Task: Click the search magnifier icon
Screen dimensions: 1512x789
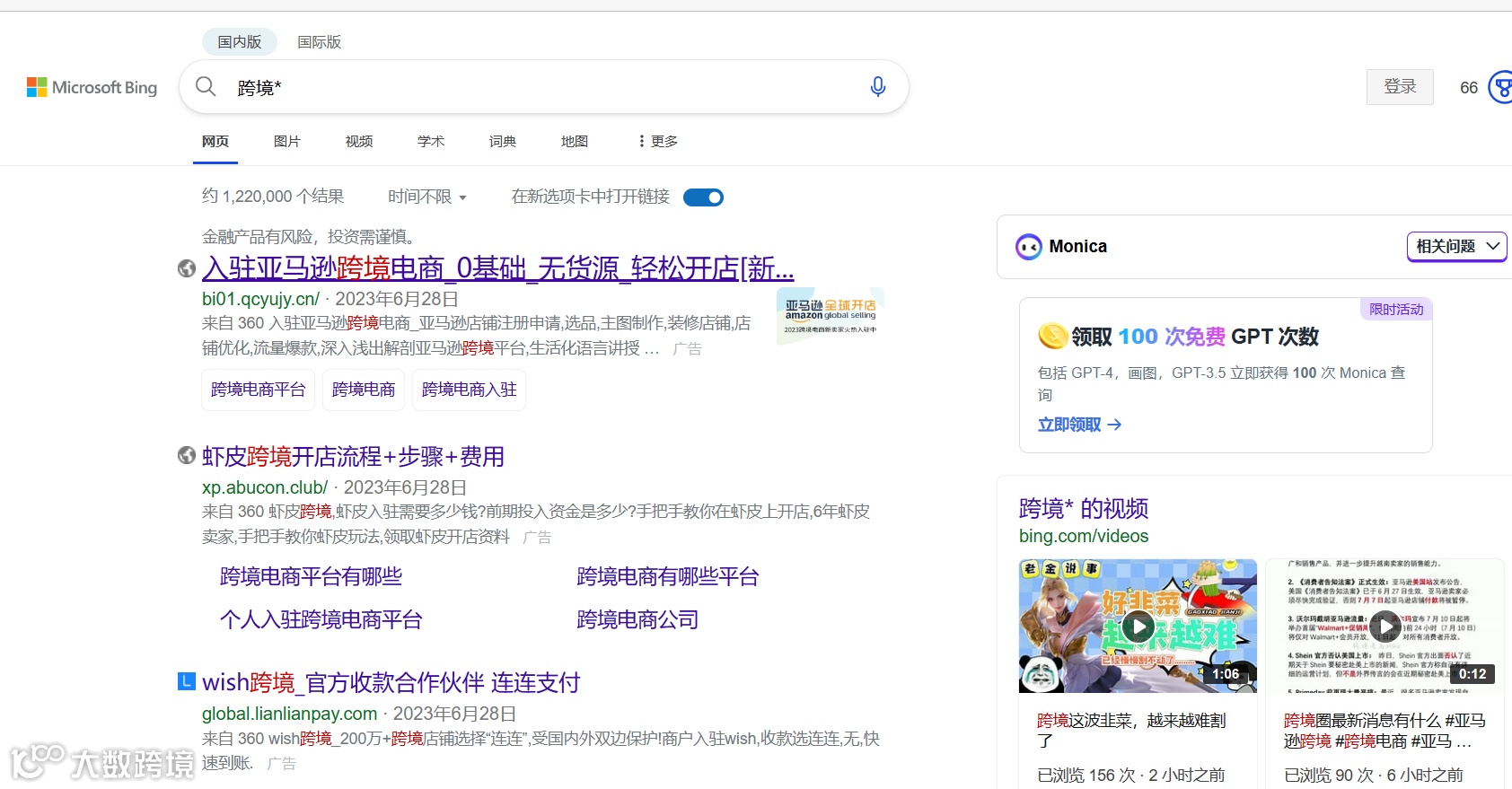Action: [206, 86]
